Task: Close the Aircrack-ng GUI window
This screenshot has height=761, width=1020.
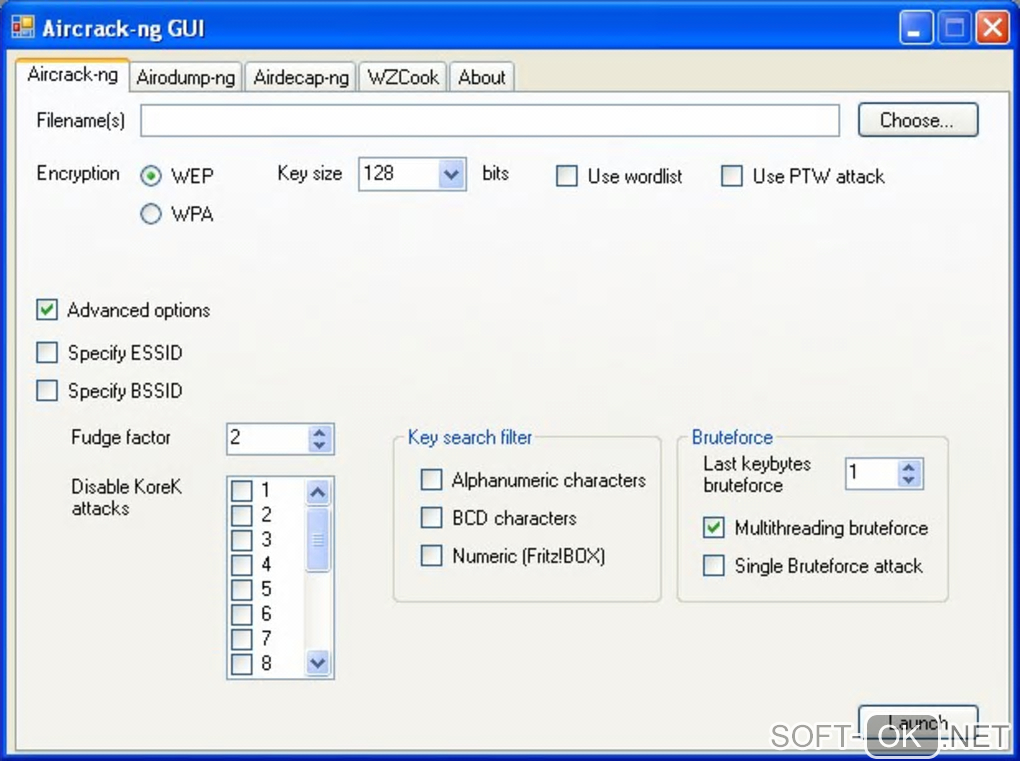Action: [x=993, y=28]
